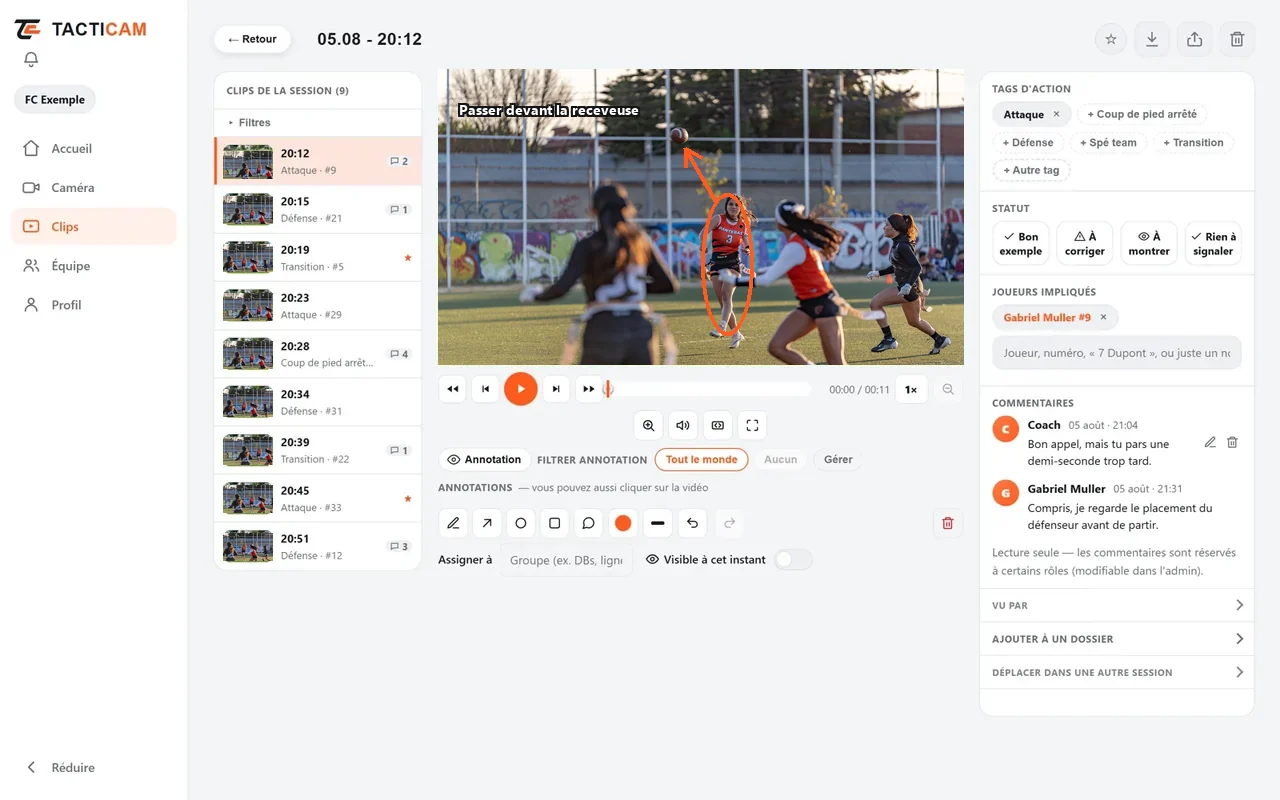Go back with the Retour button
This screenshot has width=1280, height=800.
(252, 39)
